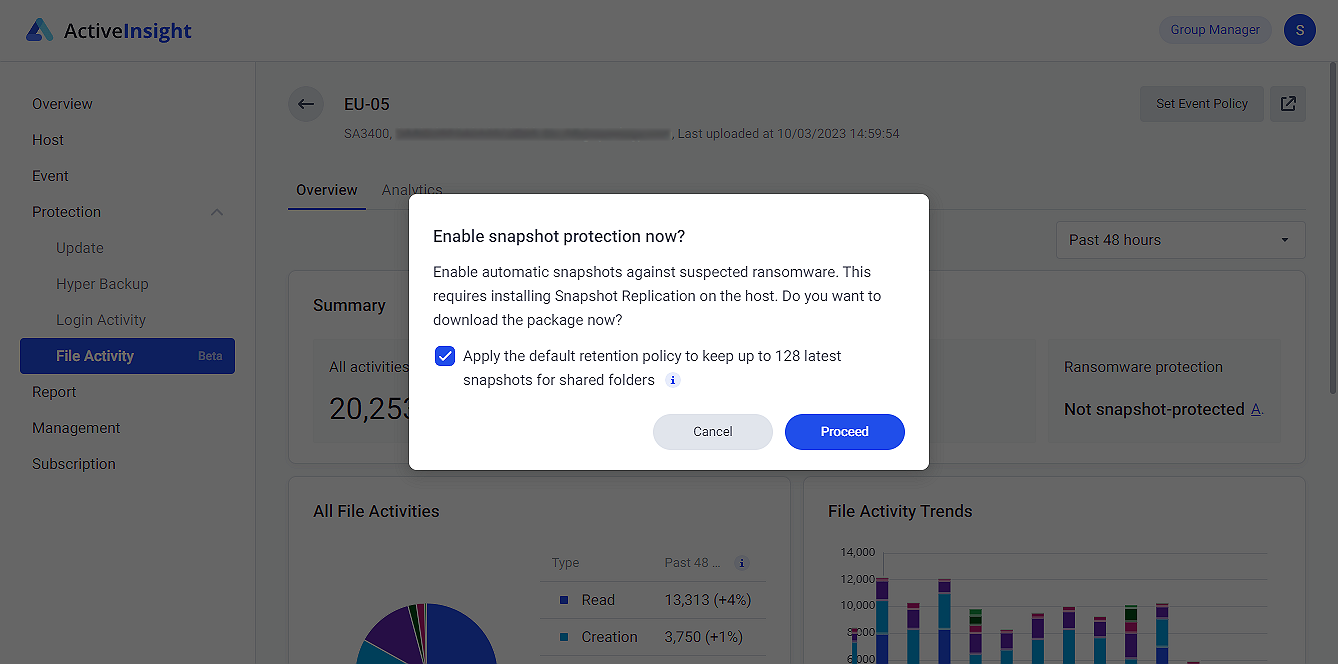Click the Group Manager badge
Image resolution: width=1338 pixels, height=664 pixels.
click(x=1215, y=30)
